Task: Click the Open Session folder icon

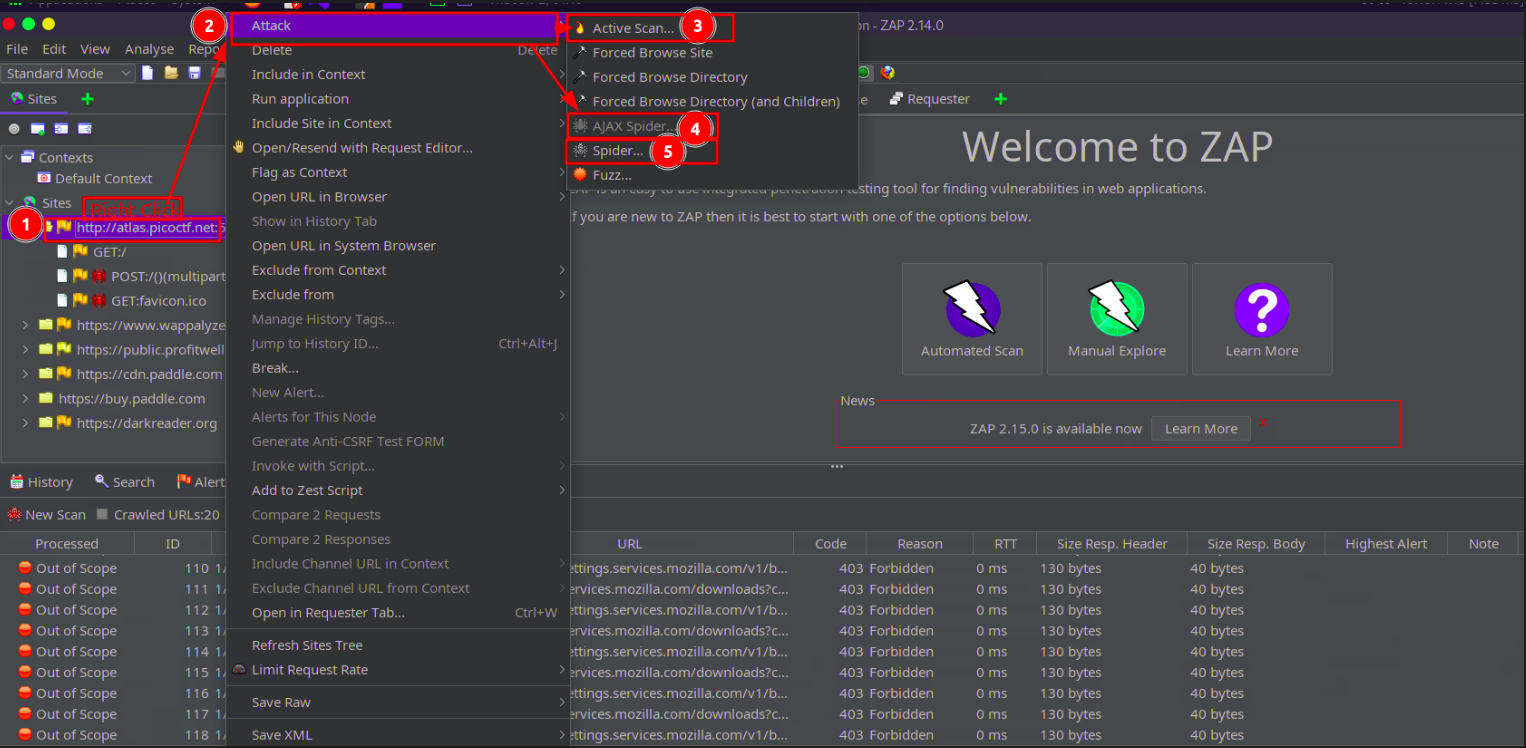Action: tap(171, 73)
